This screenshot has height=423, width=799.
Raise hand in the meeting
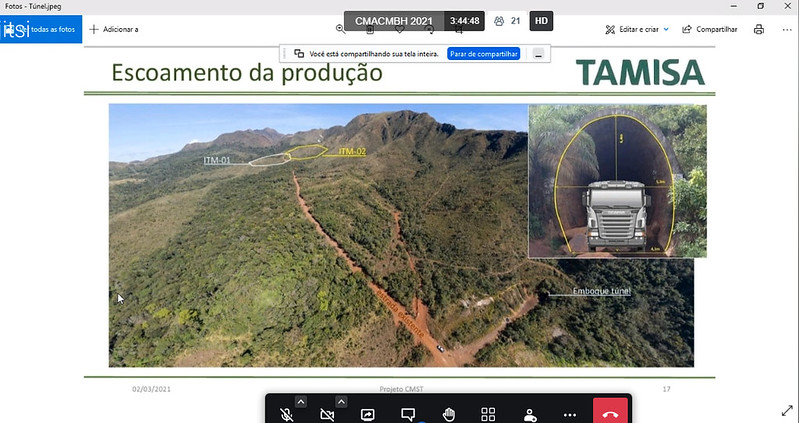tap(449, 413)
